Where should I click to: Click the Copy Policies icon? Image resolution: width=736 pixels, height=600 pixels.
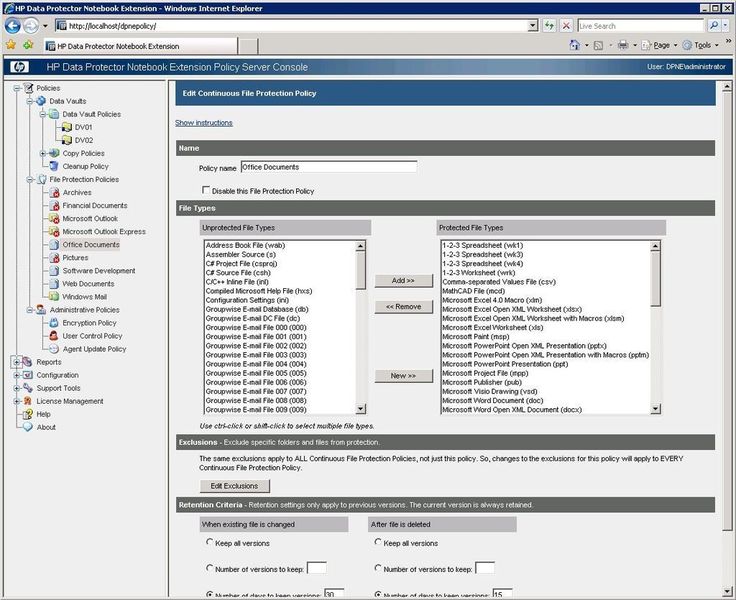coord(54,153)
